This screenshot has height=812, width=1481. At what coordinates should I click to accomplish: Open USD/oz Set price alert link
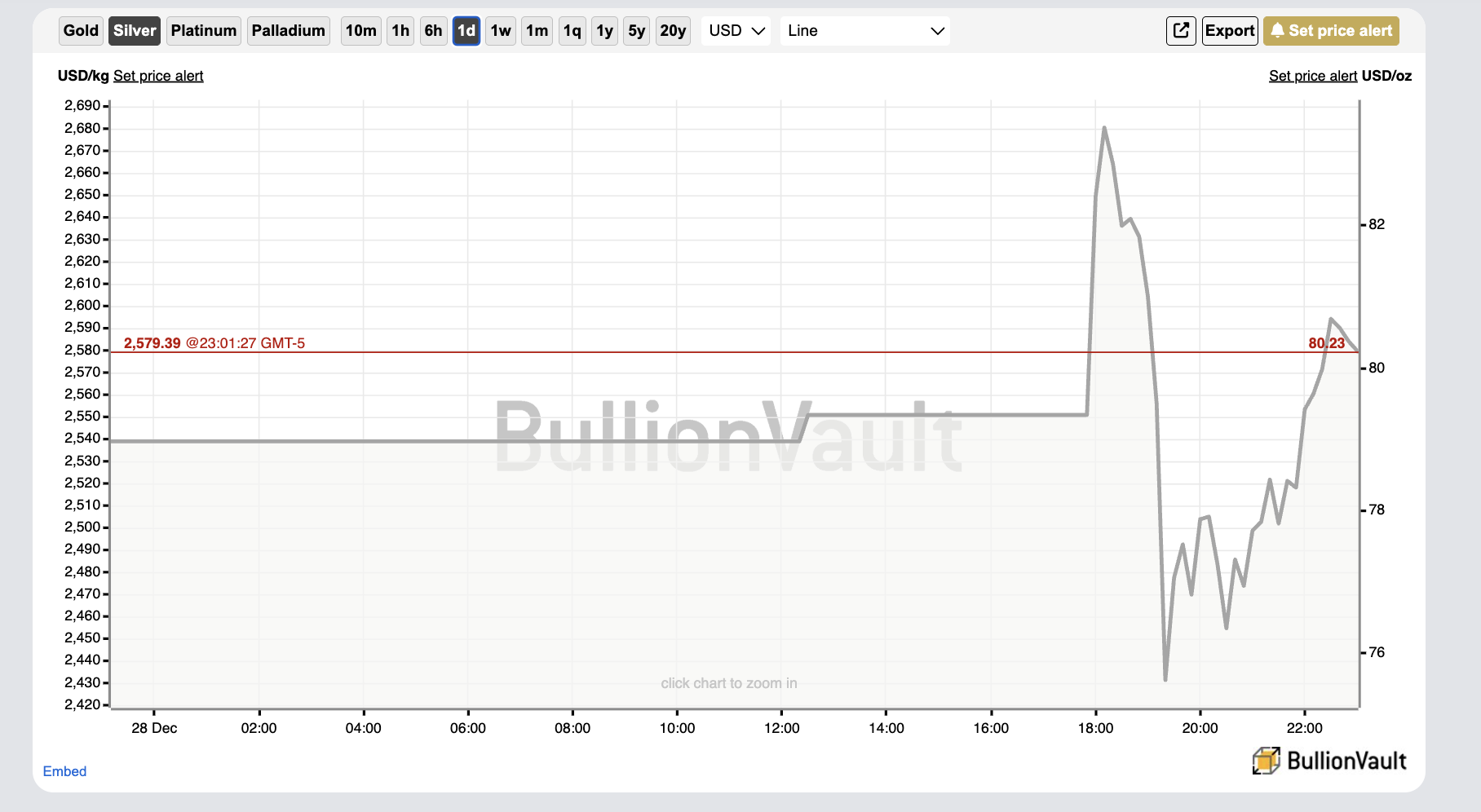tap(1313, 76)
